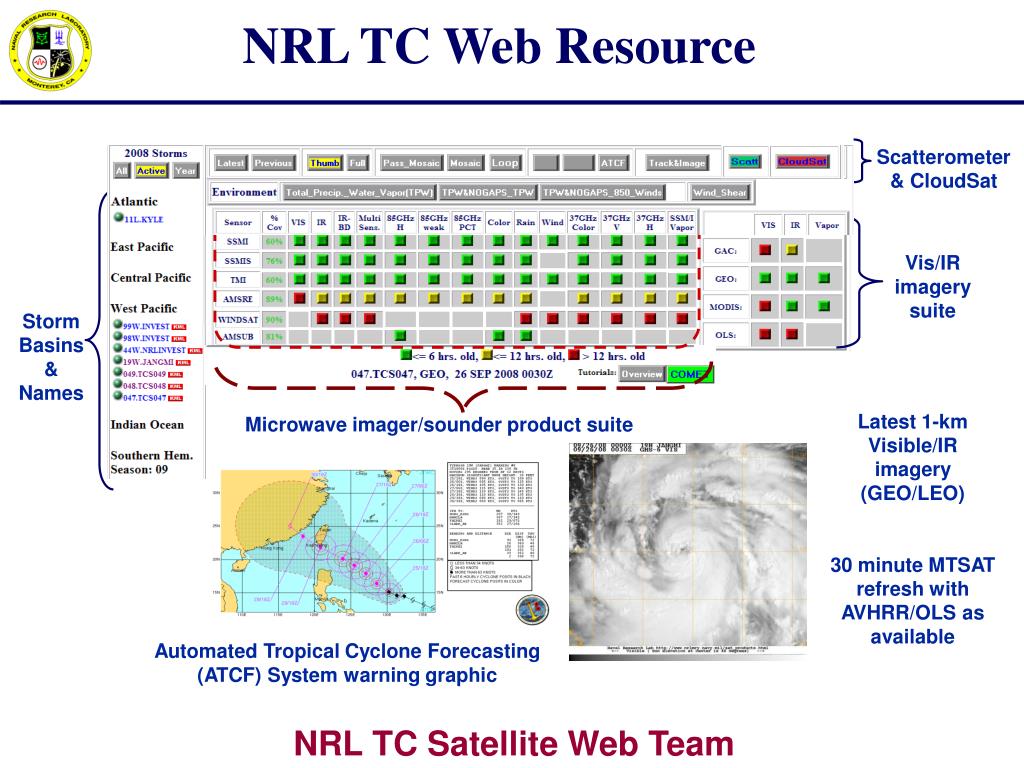
Task: Open TPW&NOGAPS_TPW environment product
Action: tap(488, 192)
